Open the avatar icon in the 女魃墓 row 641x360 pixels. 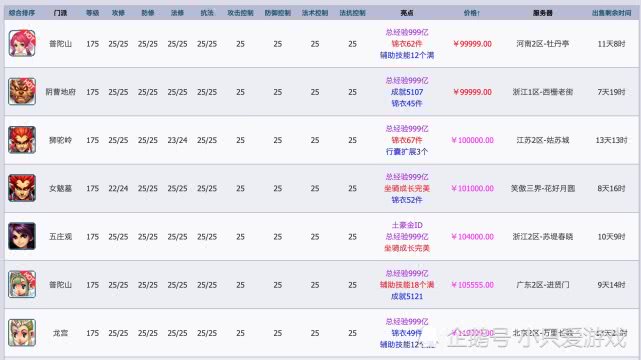[22, 188]
